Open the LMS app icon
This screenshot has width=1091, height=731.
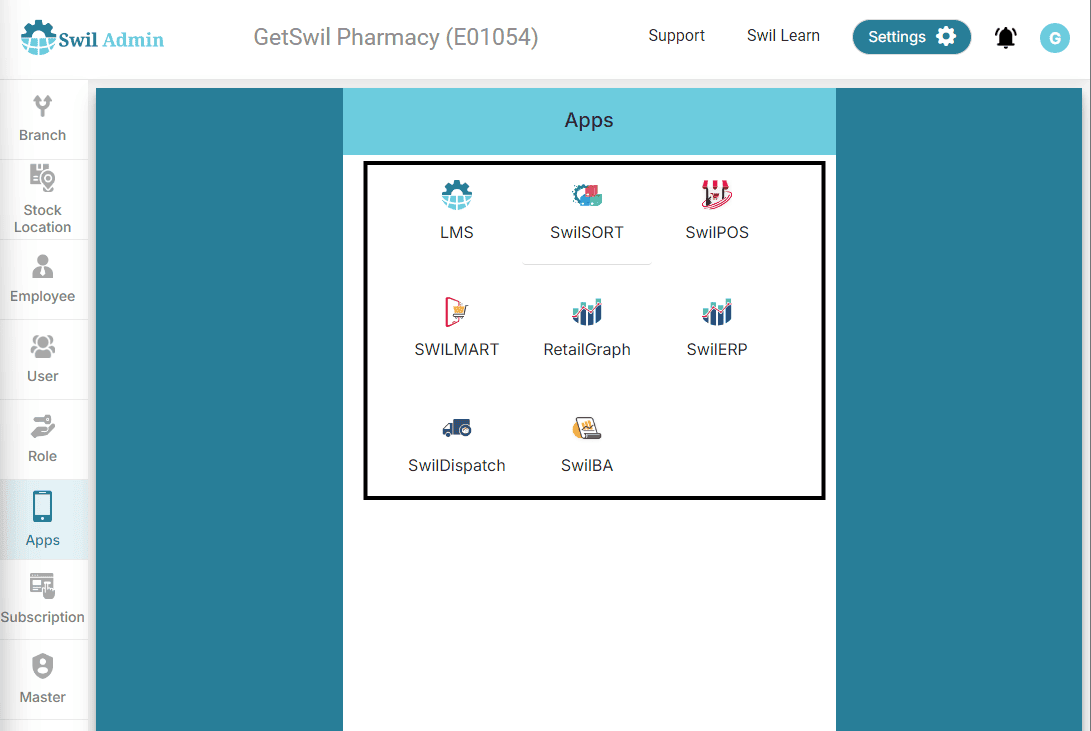[x=456, y=196]
